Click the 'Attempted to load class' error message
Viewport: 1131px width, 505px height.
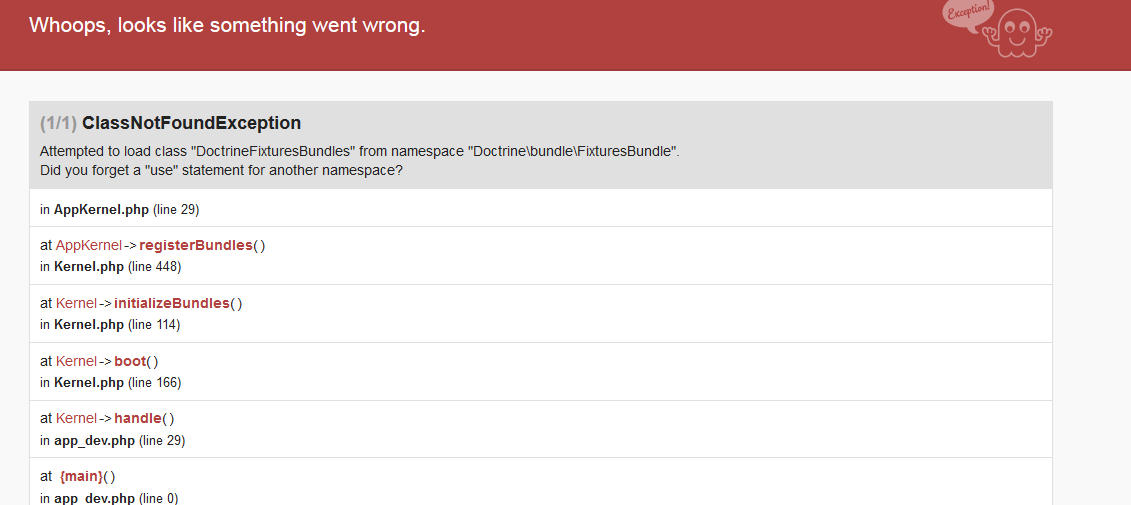(x=360, y=152)
